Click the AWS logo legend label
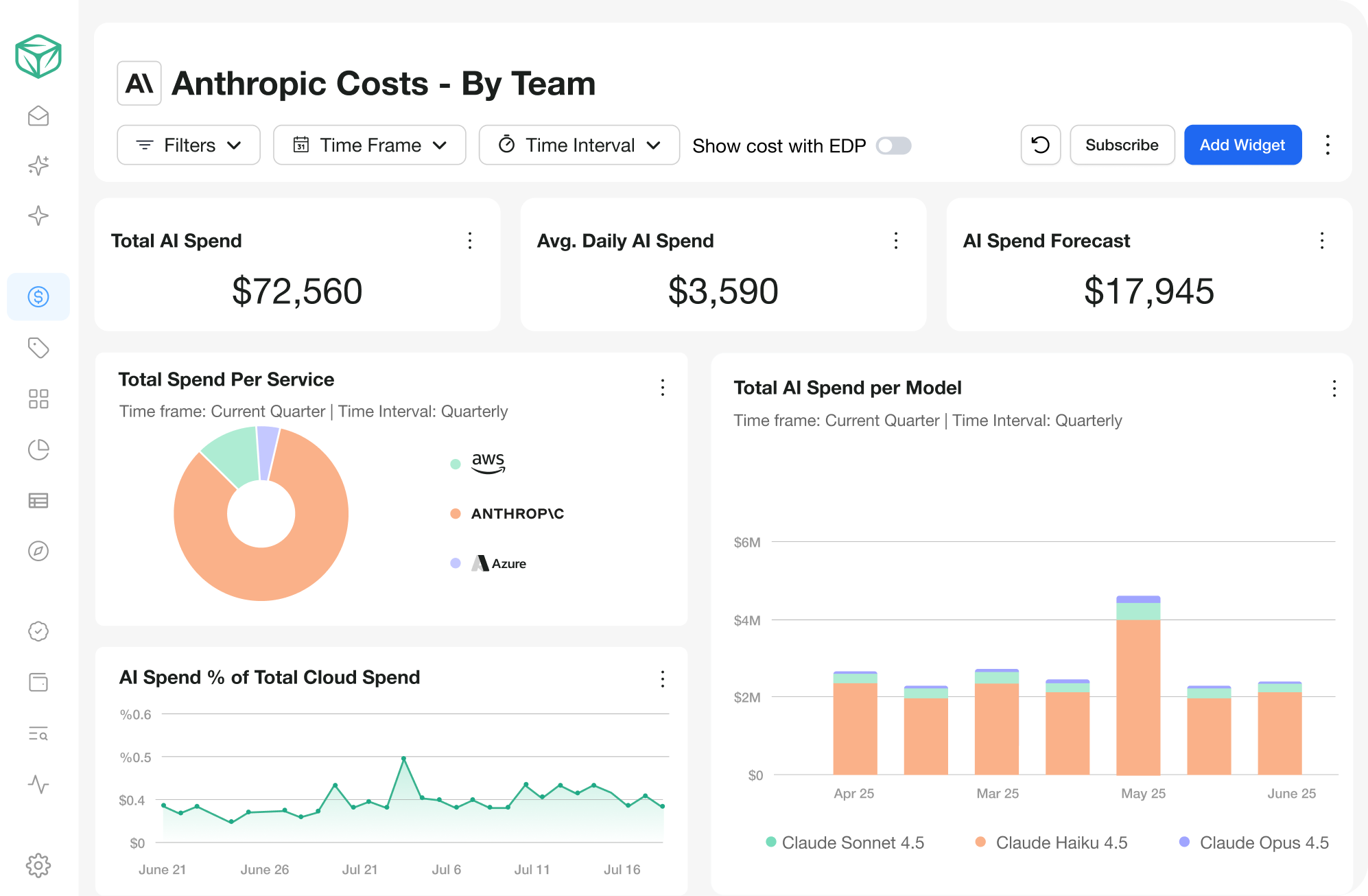The image size is (1368, 896). point(488,463)
